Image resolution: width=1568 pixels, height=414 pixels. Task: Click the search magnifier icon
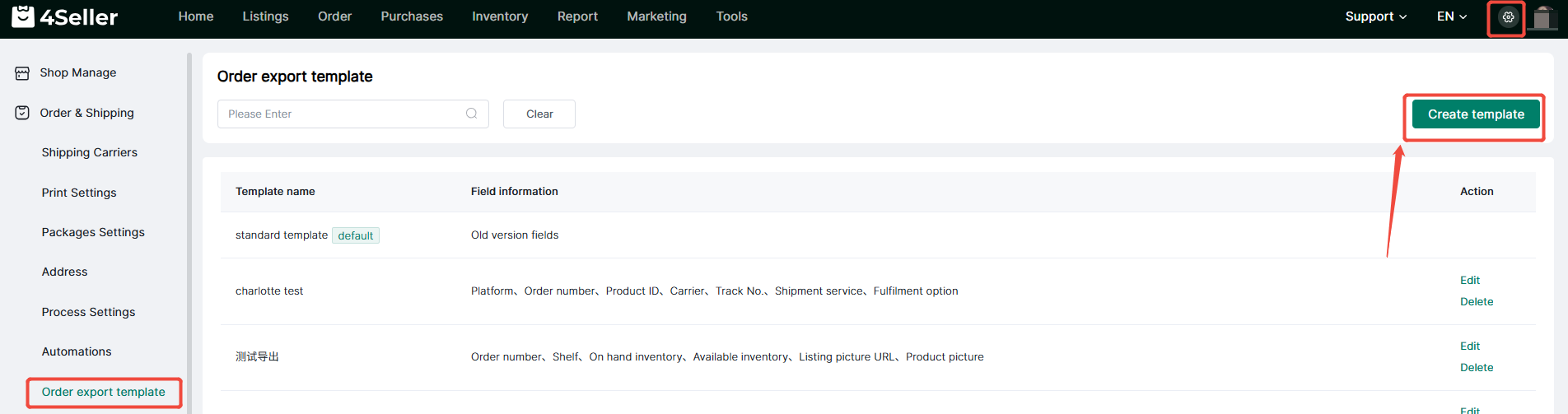pos(471,114)
